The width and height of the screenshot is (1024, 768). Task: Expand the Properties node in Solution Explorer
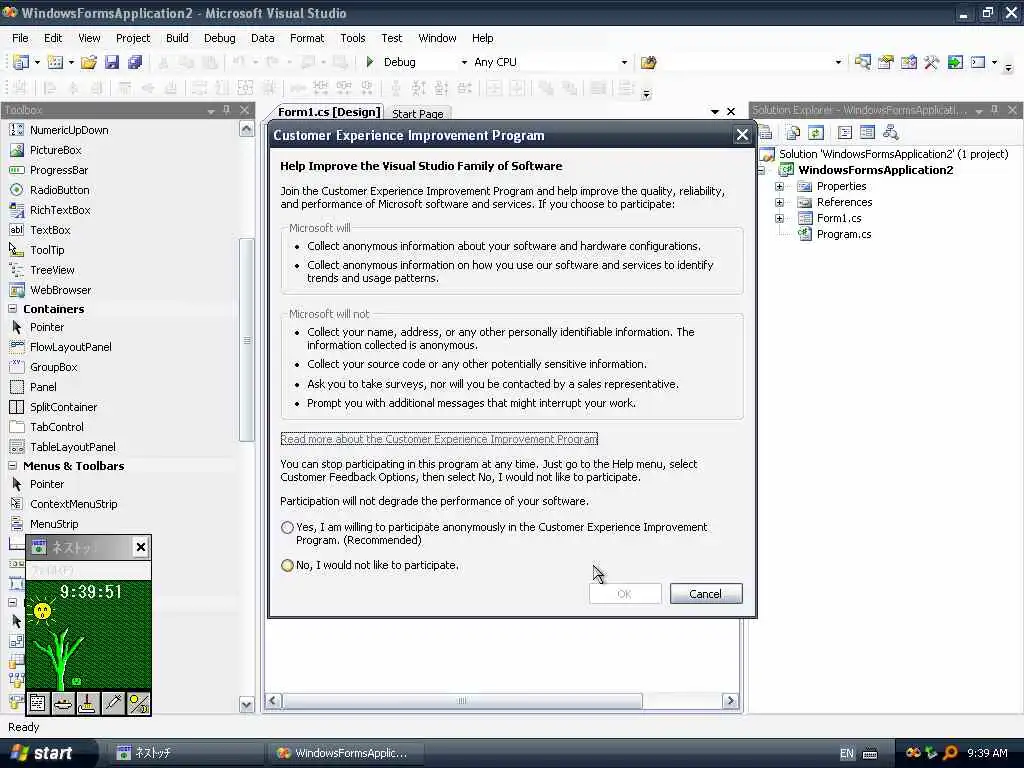[x=779, y=186]
